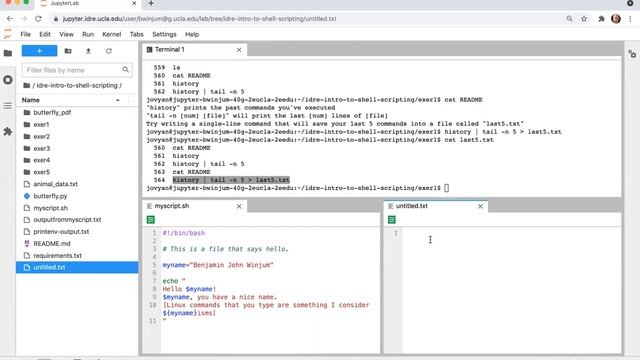Close the untitled.txt tab
This screenshot has width=640, height=360.
480,206
